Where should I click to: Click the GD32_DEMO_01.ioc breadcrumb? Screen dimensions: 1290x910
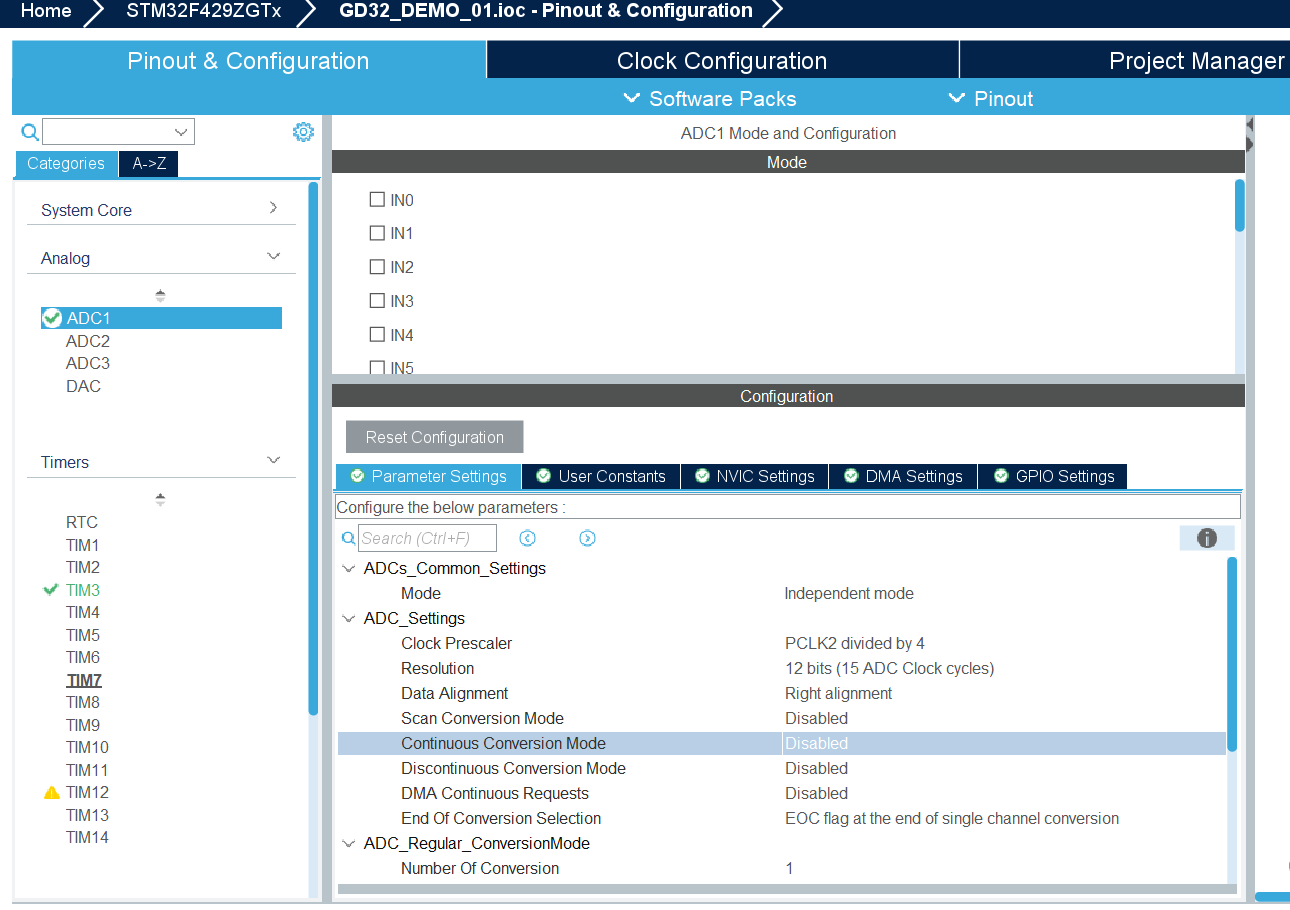point(546,11)
